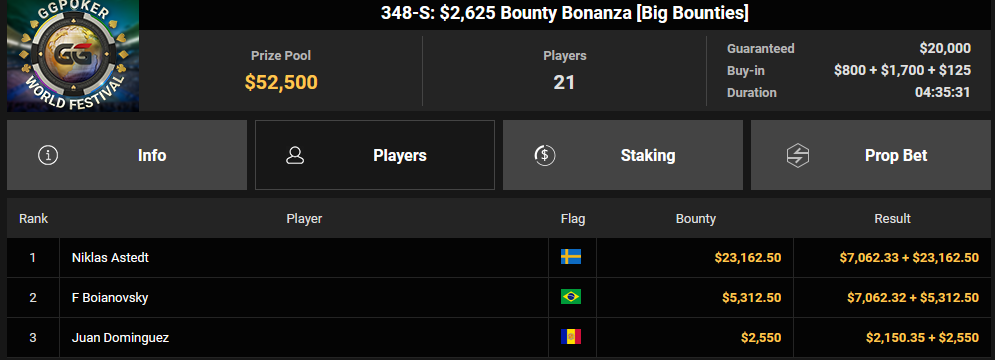Click the Players person silhouette icon

pos(295,156)
